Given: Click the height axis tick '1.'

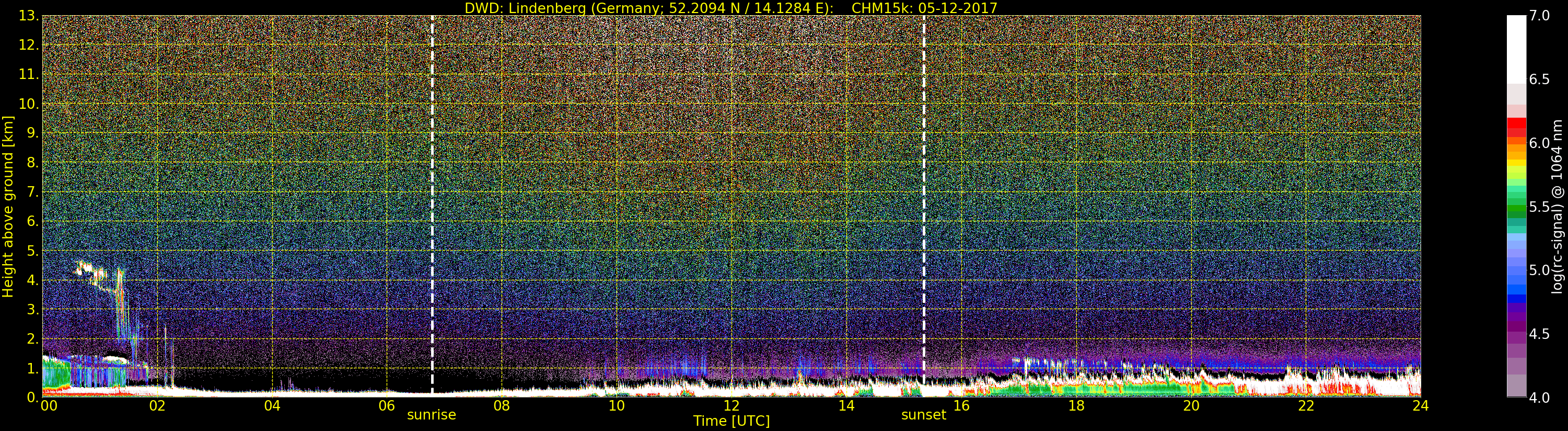Looking at the screenshot, I should 32,368.
